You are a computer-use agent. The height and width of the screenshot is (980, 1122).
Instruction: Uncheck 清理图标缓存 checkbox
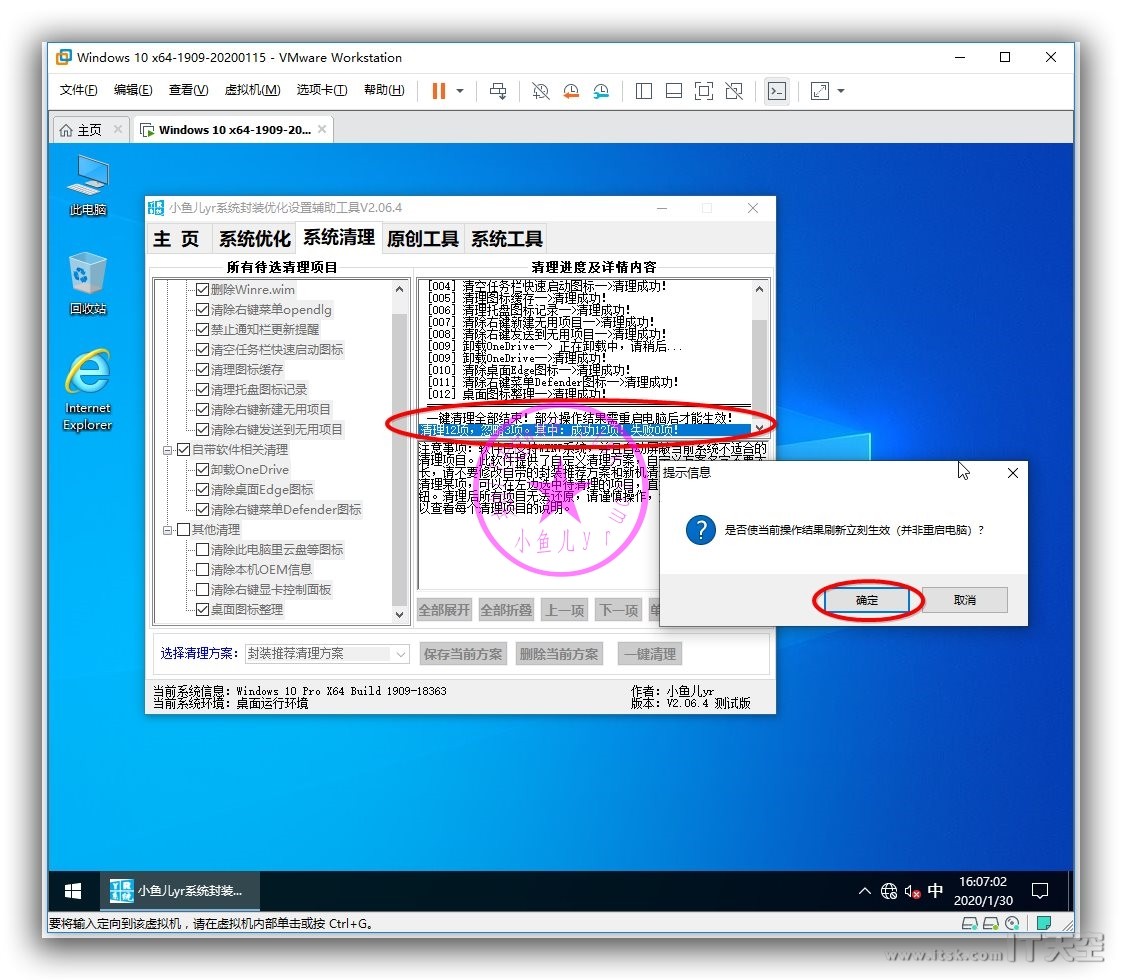203,370
